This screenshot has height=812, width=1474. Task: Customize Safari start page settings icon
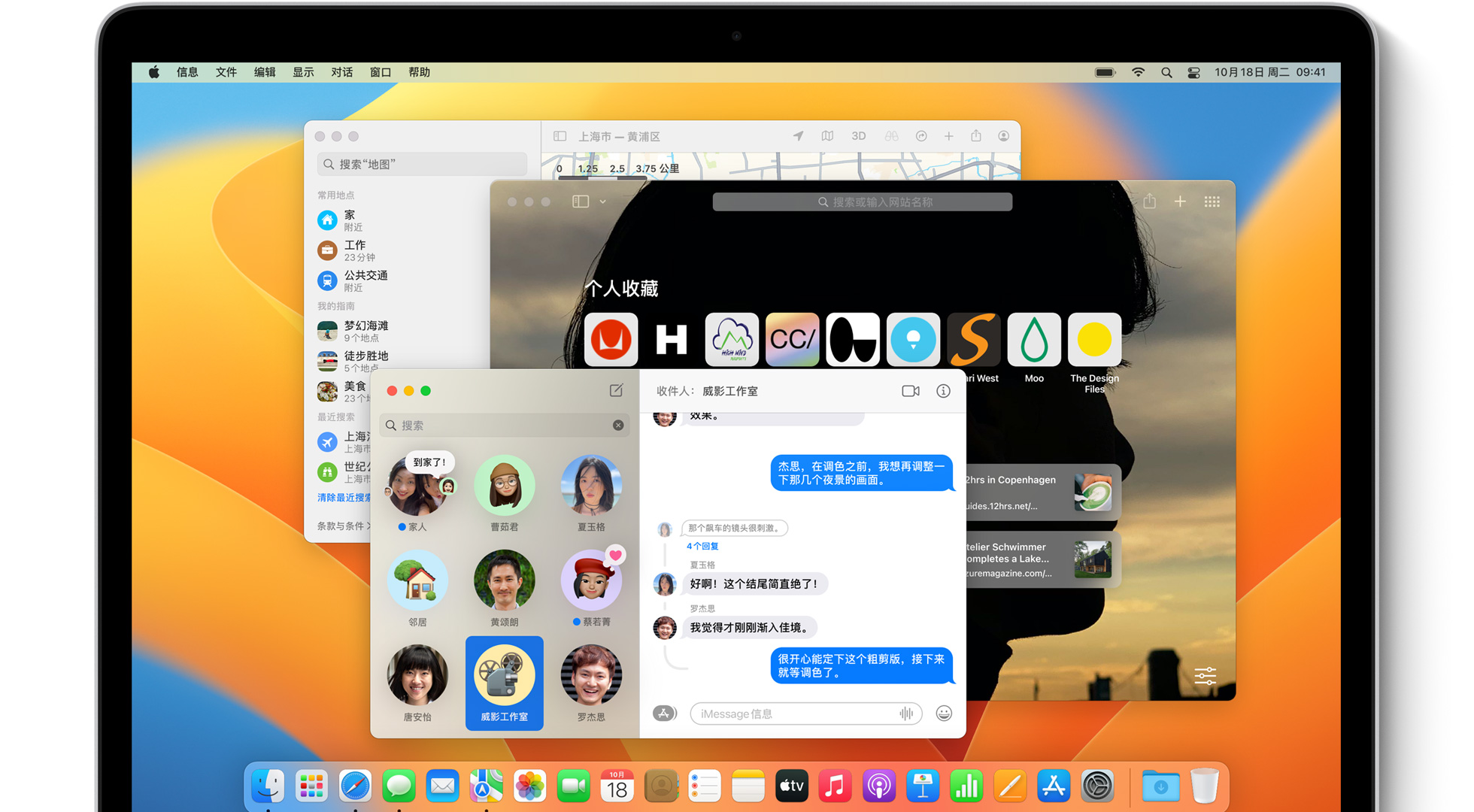click(x=1205, y=675)
